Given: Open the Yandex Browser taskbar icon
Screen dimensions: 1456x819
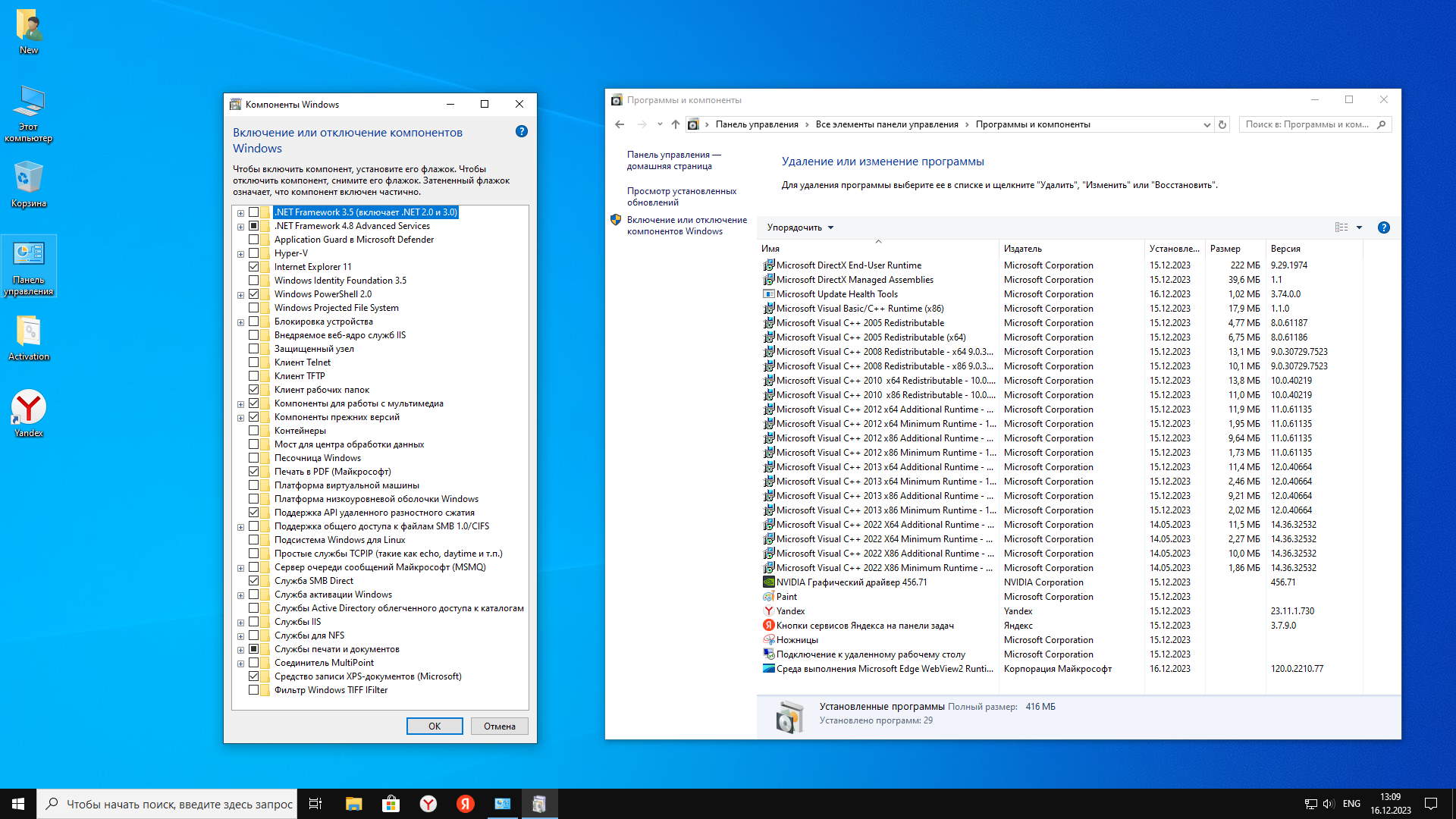Looking at the screenshot, I should (x=428, y=804).
